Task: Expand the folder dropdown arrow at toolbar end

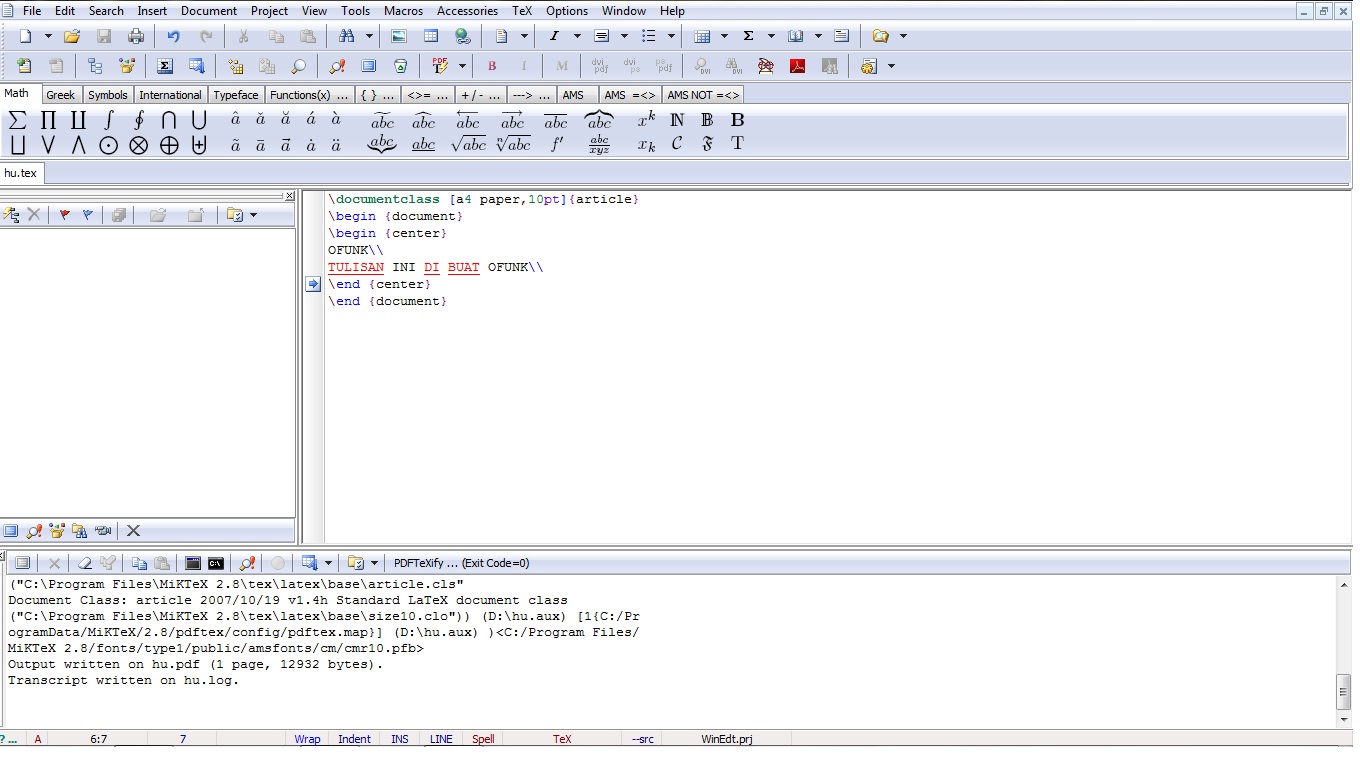Action: point(903,37)
